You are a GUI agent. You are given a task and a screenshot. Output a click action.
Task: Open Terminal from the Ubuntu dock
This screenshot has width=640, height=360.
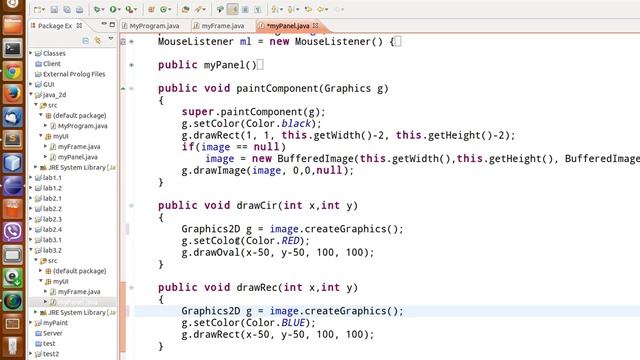click(13, 49)
